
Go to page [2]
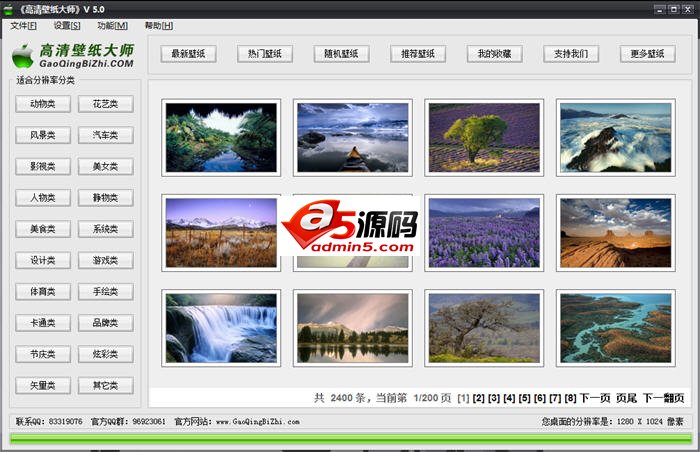479,398
